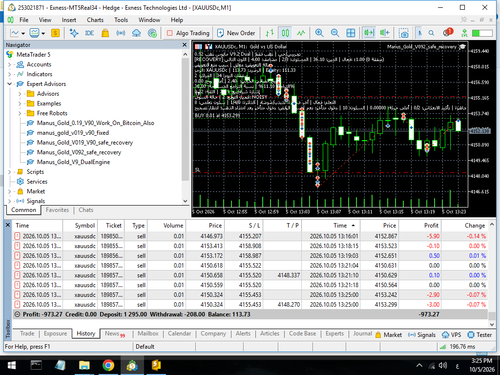Open the Market Watch dollar icon
Image resolution: width=500 pixels, height=375 pixels.
55,33
